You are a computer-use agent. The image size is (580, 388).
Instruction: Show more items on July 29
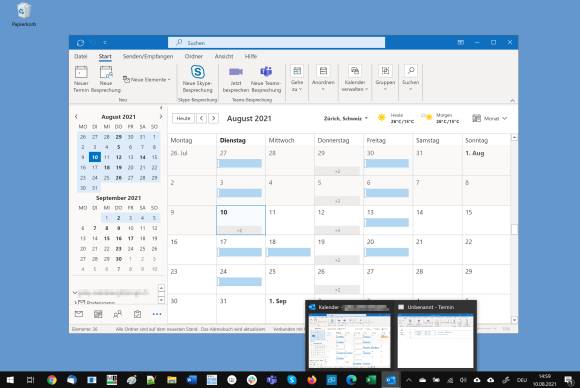[337, 171]
